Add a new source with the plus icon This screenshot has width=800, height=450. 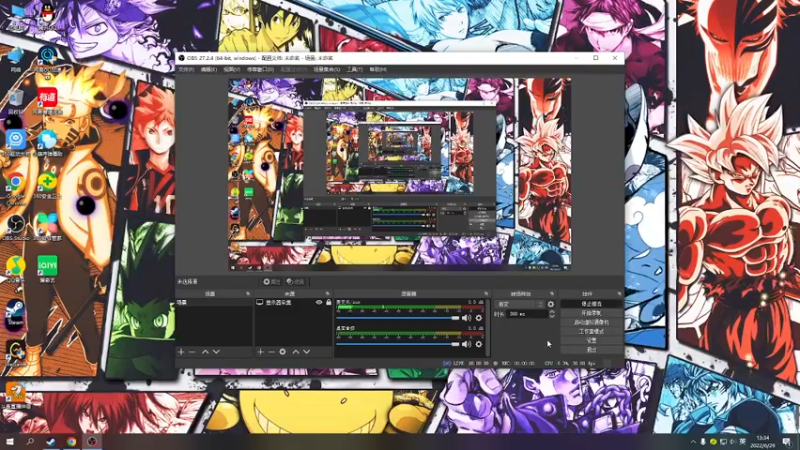pyautogui.click(x=261, y=352)
